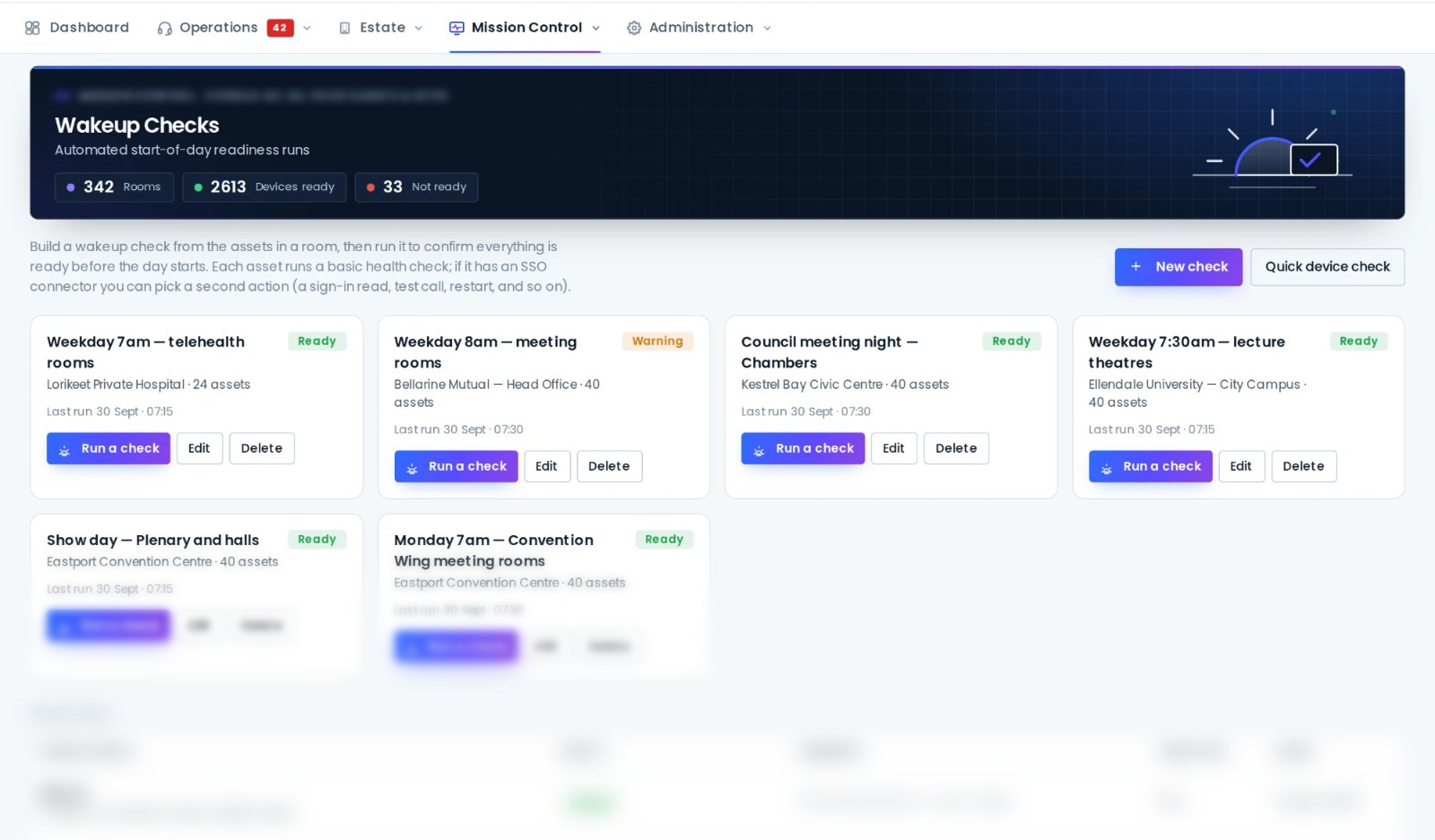Click the 2613 Devices ready chip

coord(265,187)
